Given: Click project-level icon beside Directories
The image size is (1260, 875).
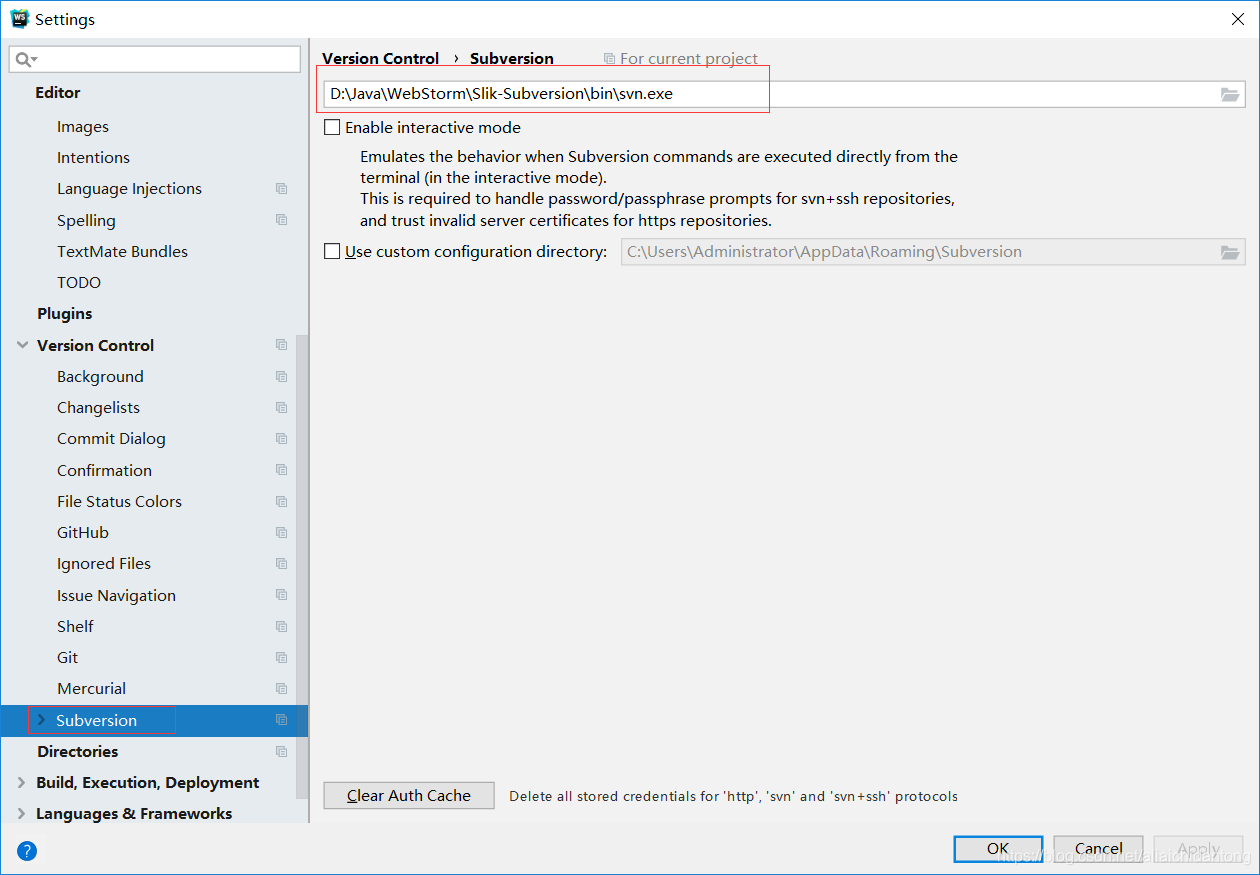Looking at the screenshot, I should (x=282, y=752).
